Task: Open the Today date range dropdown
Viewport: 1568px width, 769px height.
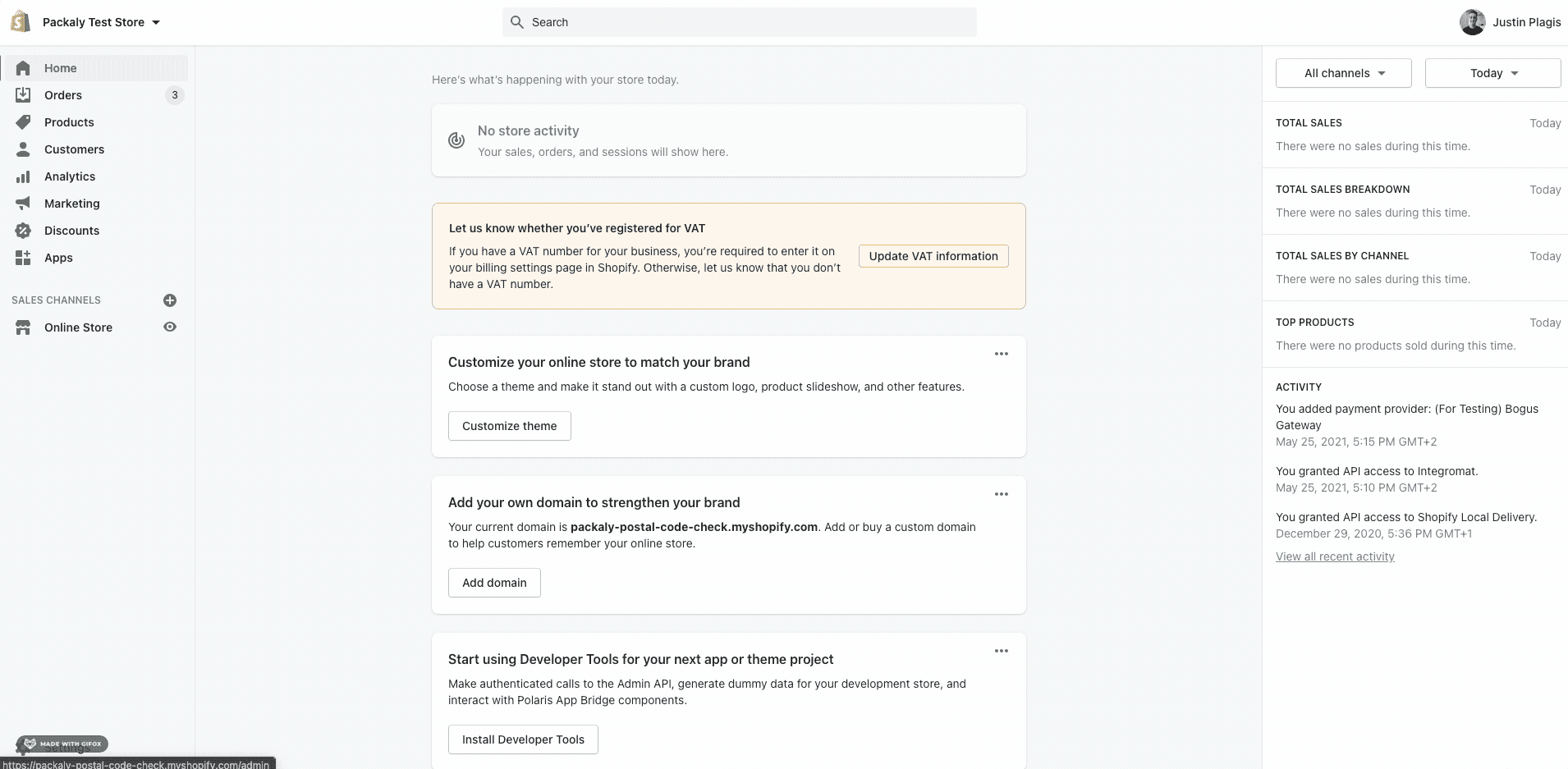Action: click(x=1492, y=73)
